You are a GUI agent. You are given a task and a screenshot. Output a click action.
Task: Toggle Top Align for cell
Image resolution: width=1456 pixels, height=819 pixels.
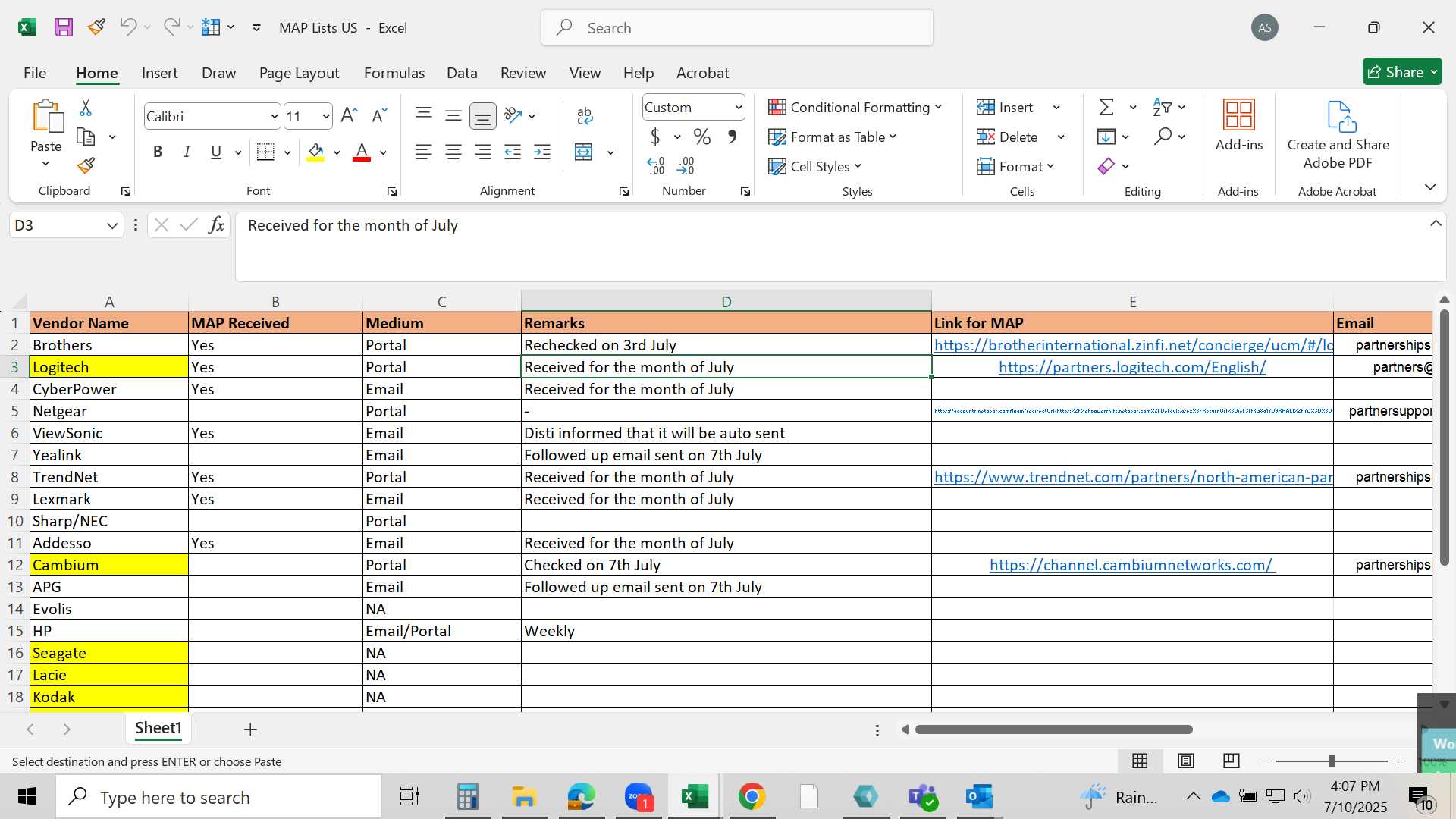pyautogui.click(x=424, y=115)
